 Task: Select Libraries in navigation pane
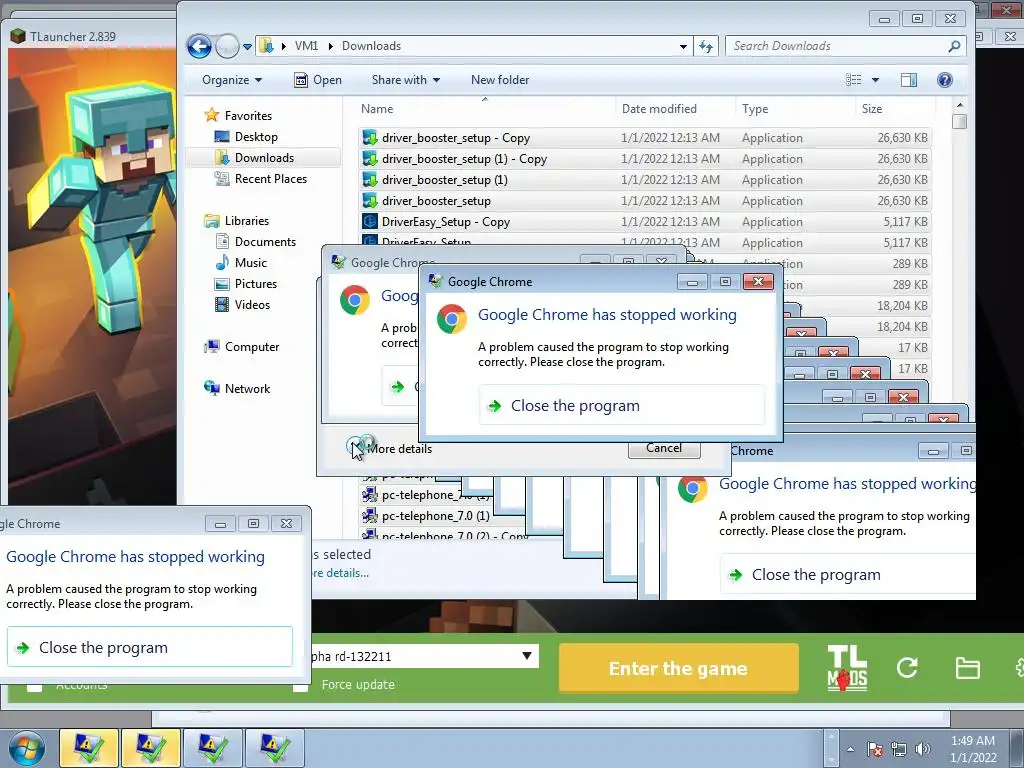click(236, 221)
